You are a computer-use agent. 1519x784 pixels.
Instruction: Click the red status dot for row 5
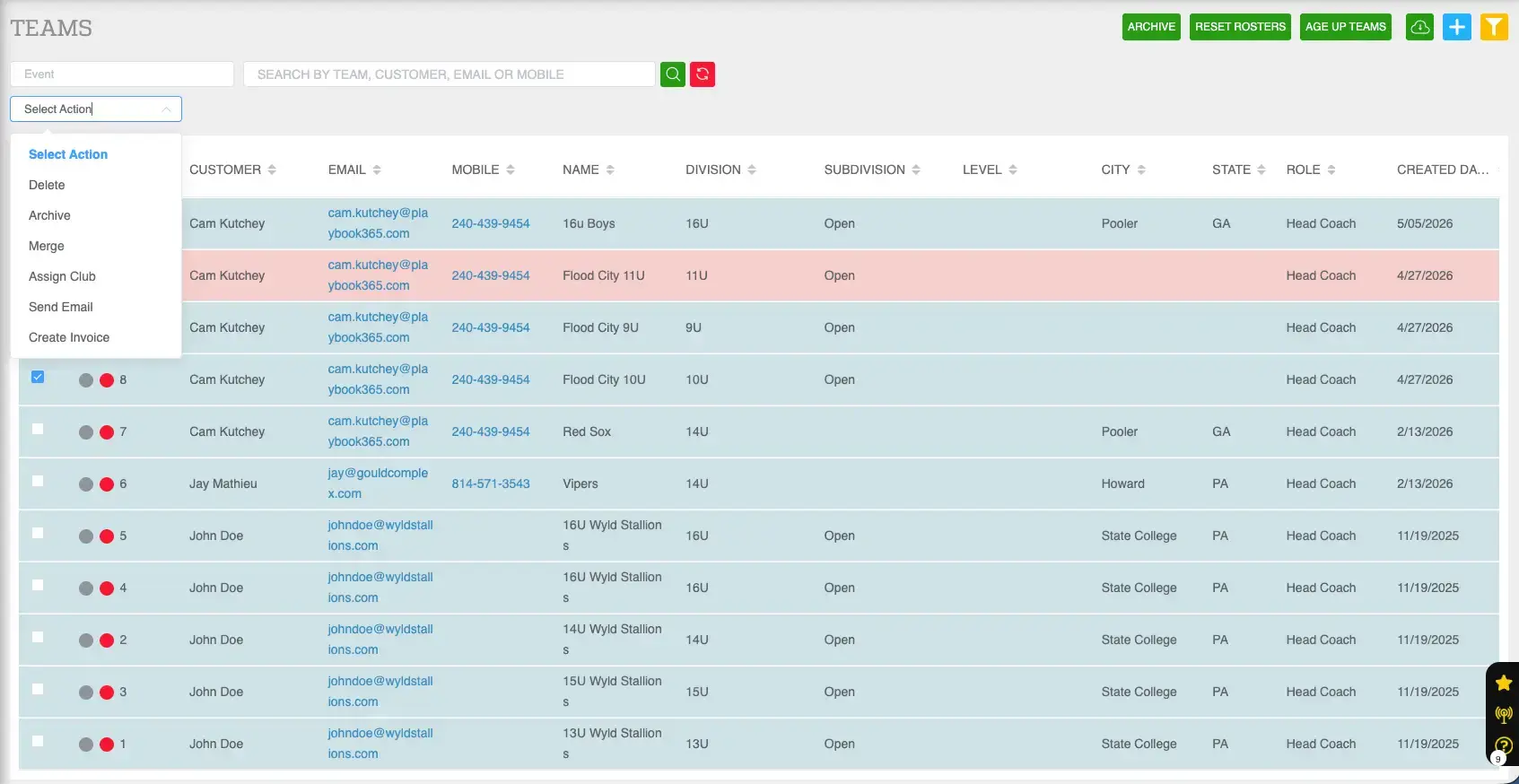point(107,536)
